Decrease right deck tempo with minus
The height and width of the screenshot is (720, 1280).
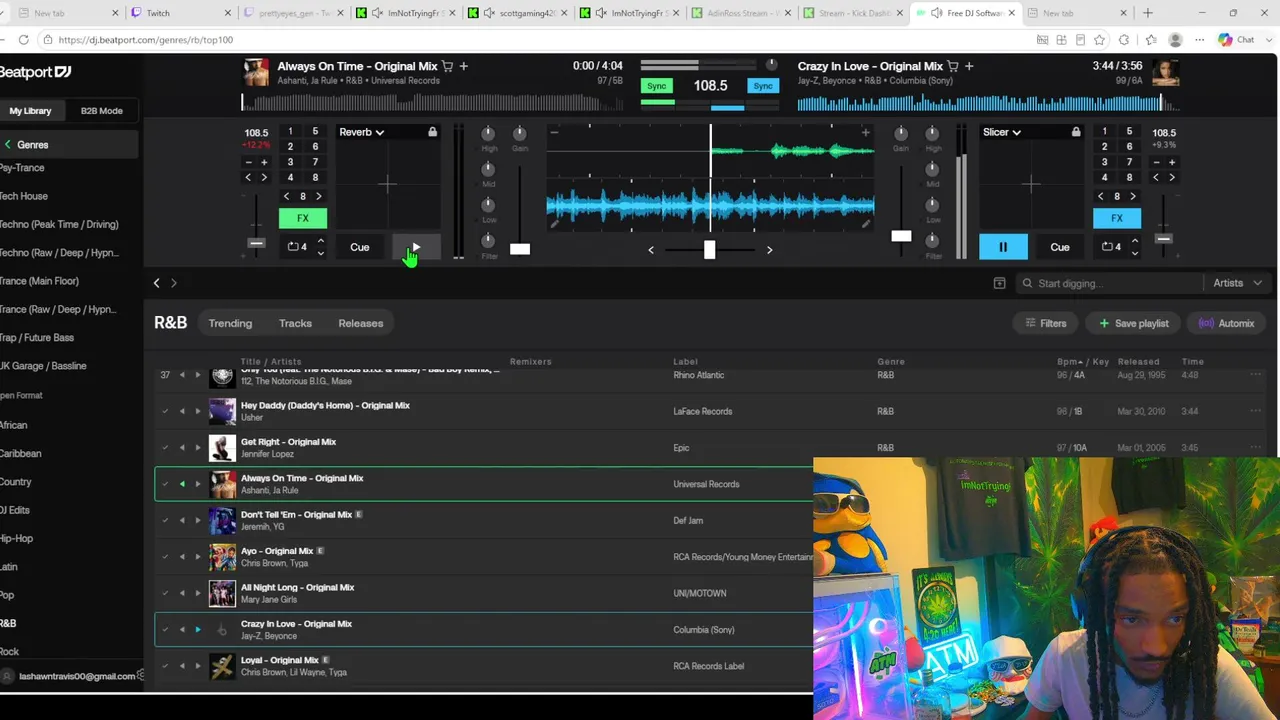(x=1156, y=162)
